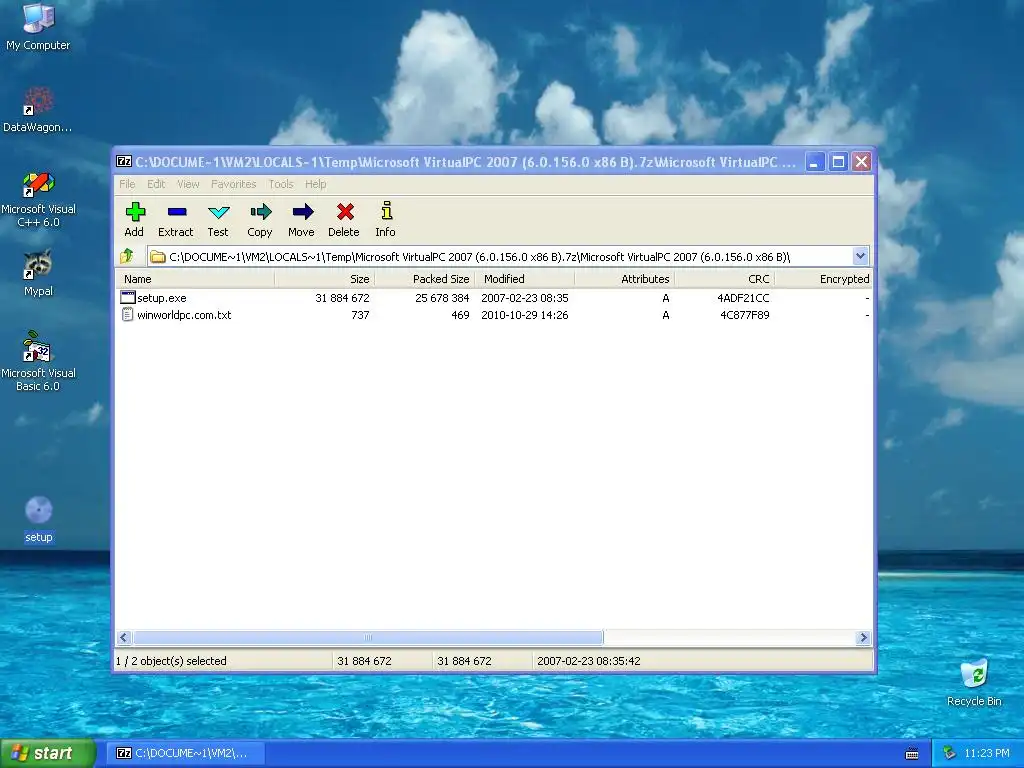Select the setup disc desktop icon

(x=39, y=520)
